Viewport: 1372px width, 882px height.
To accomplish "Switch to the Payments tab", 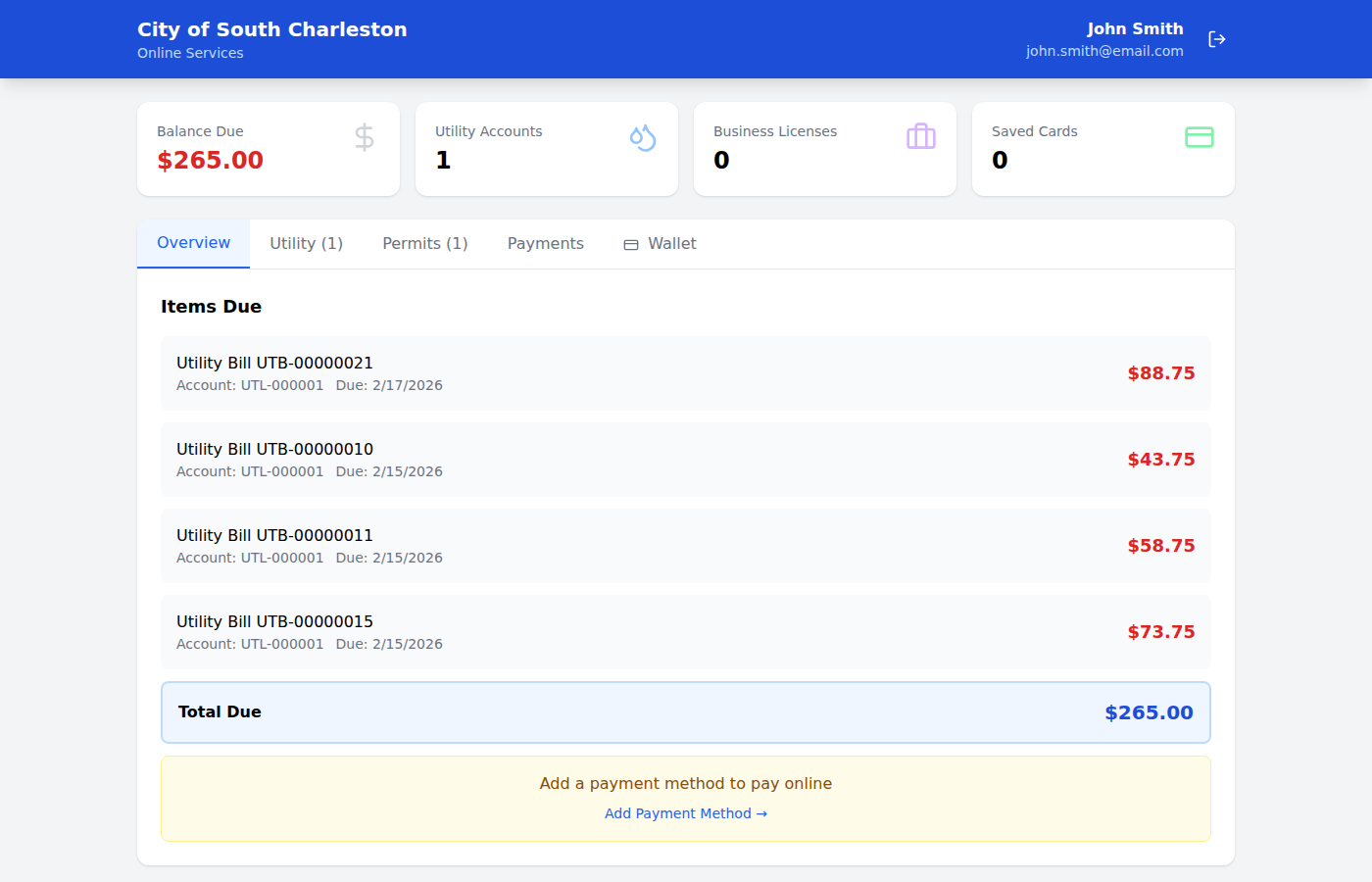I will [545, 243].
